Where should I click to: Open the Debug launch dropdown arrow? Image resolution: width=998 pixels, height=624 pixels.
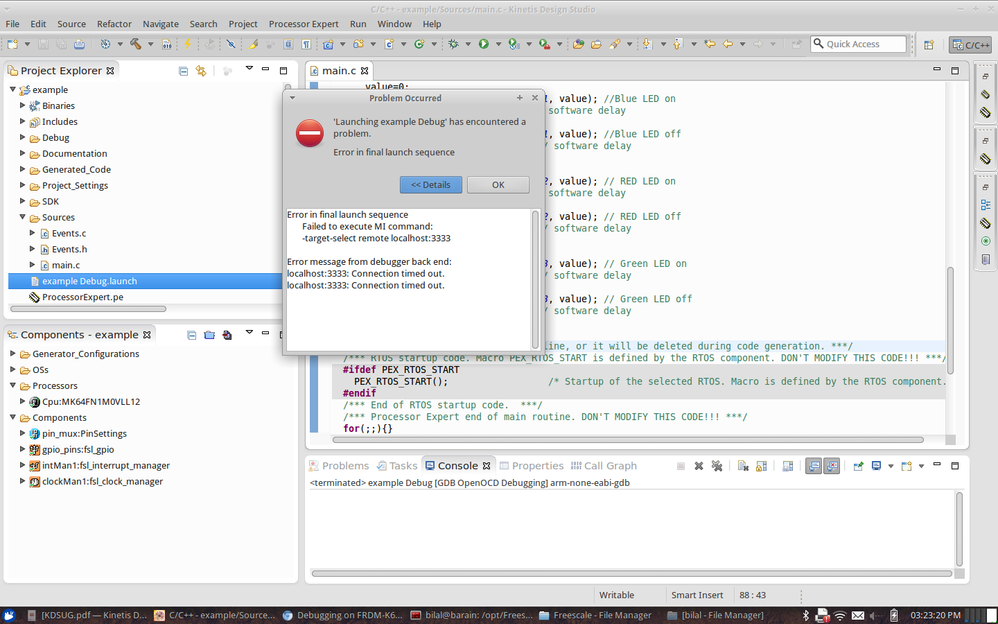[x=468, y=44]
